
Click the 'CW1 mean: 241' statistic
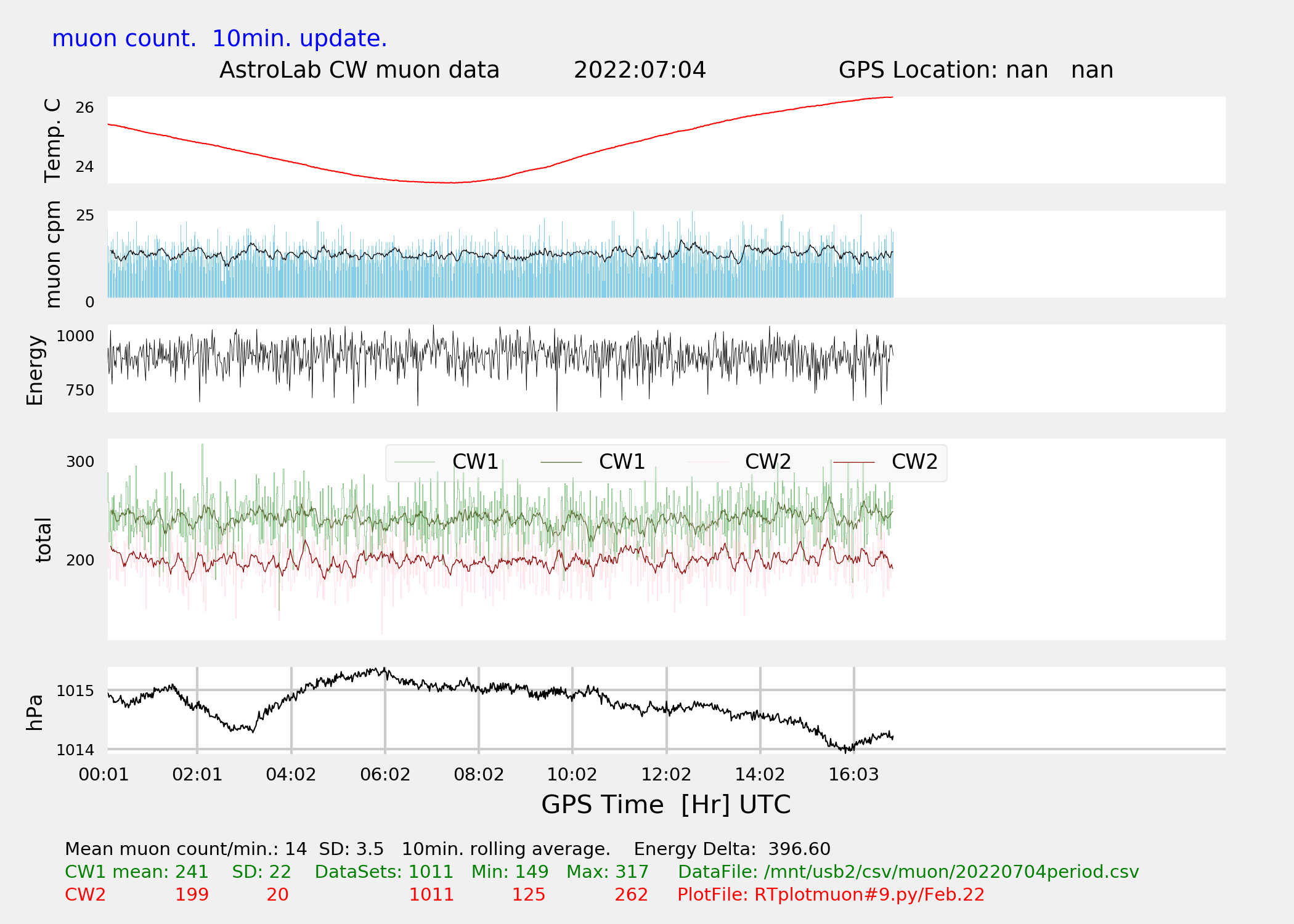[137, 872]
